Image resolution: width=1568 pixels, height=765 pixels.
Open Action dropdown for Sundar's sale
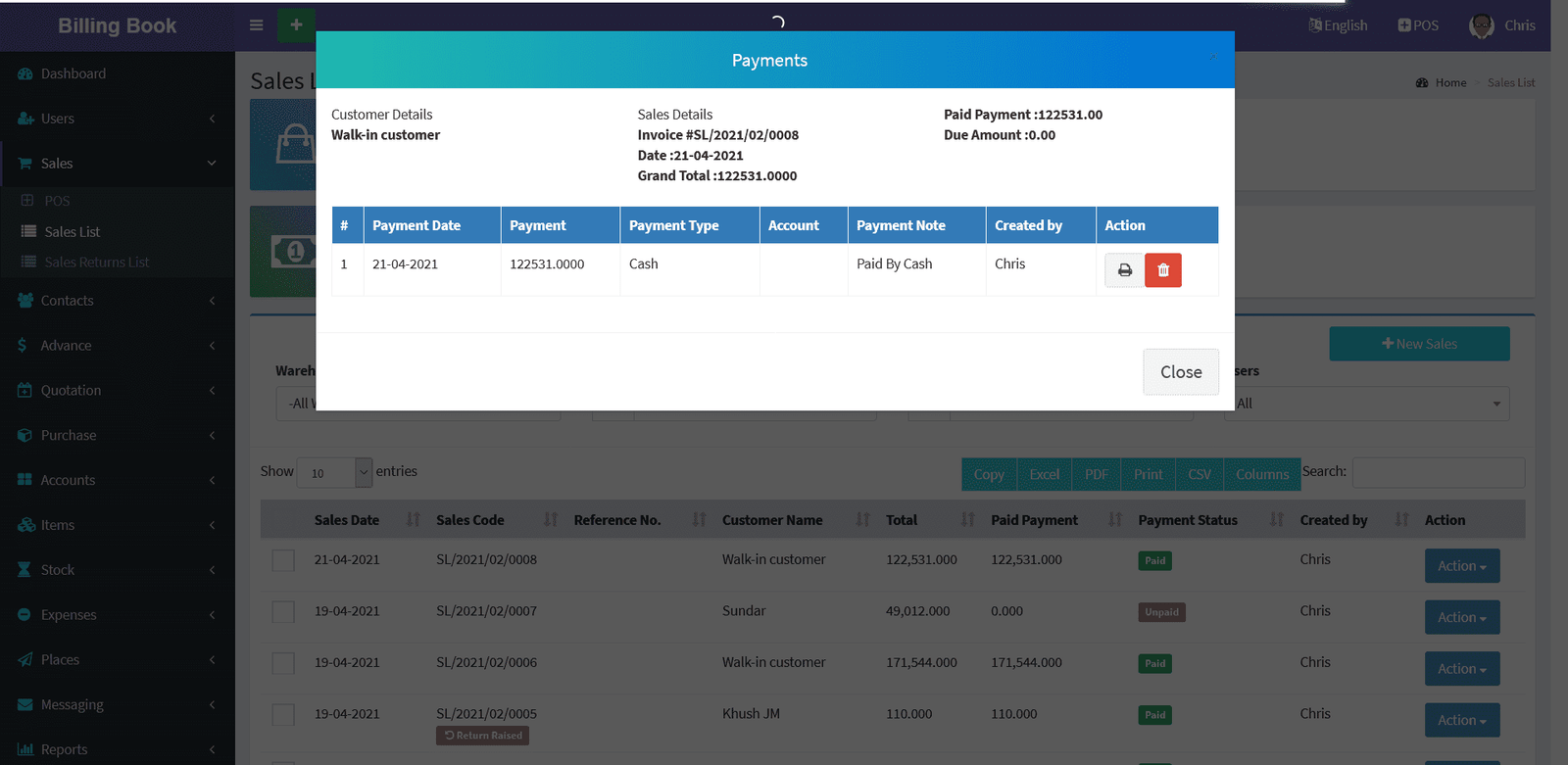(1461, 617)
